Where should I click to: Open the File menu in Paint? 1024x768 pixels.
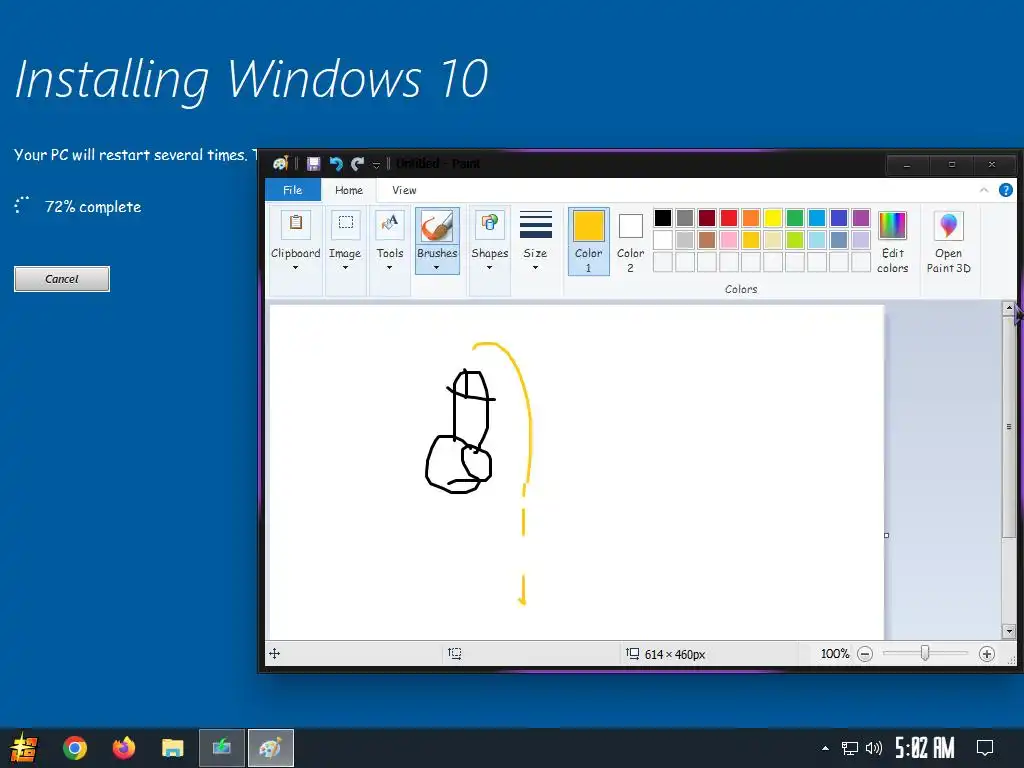pyautogui.click(x=293, y=190)
